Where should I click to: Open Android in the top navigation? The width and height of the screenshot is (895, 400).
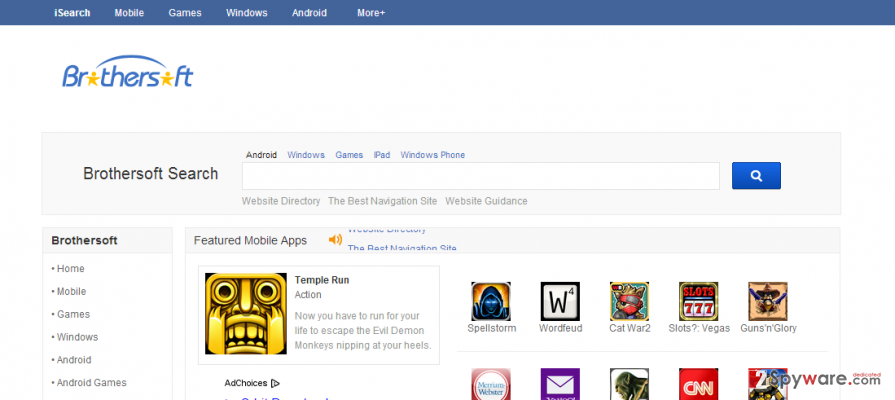pyautogui.click(x=309, y=13)
